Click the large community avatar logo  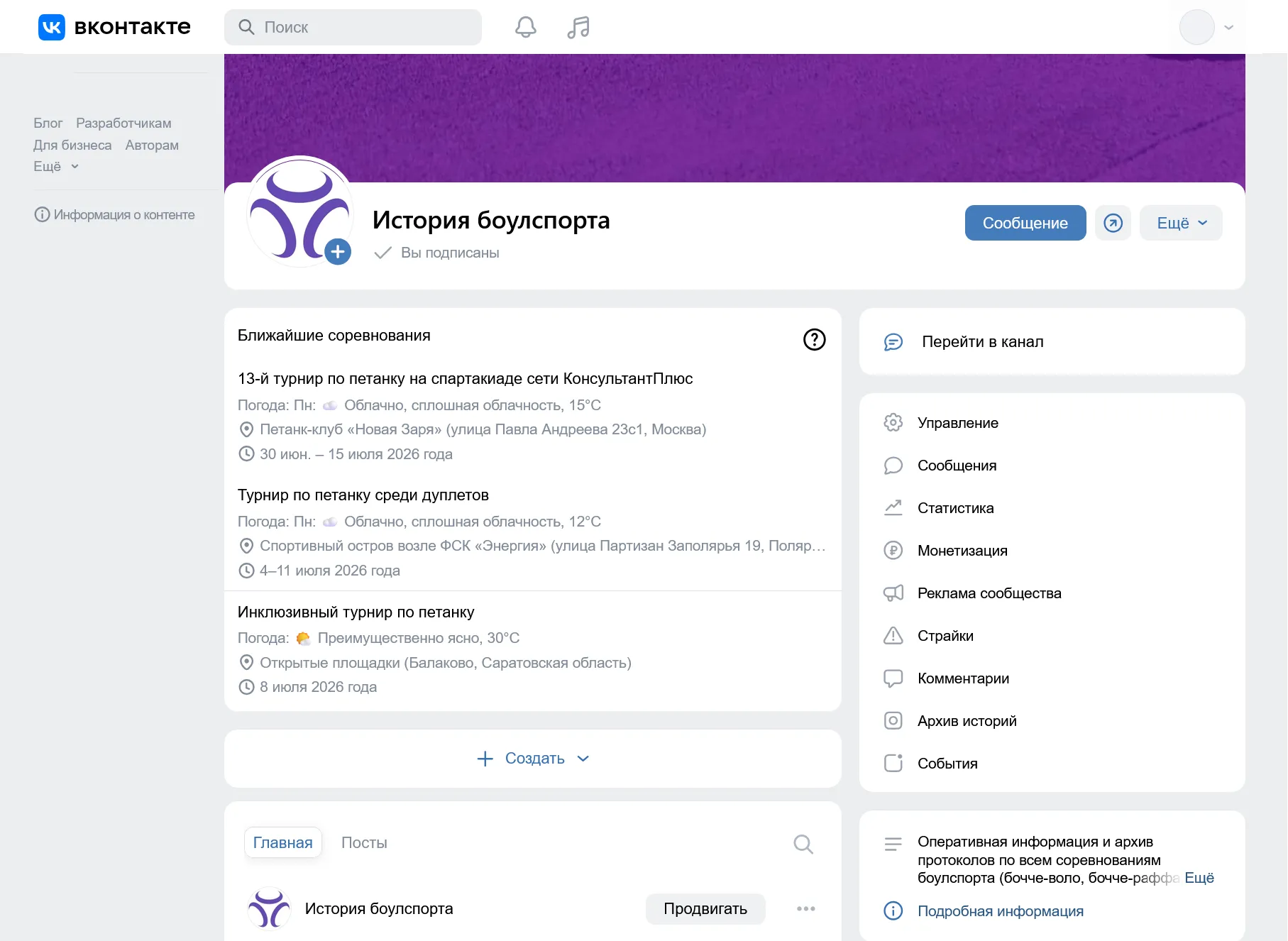(299, 211)
